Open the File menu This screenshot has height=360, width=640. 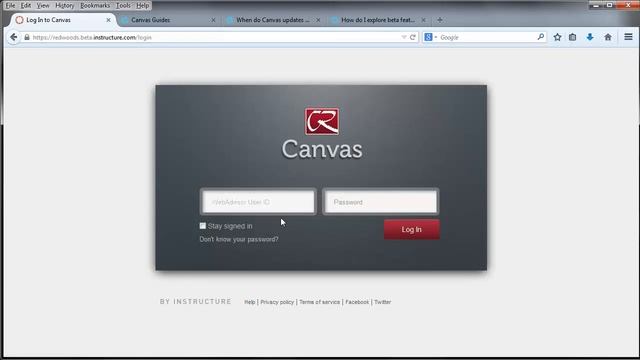10,5
